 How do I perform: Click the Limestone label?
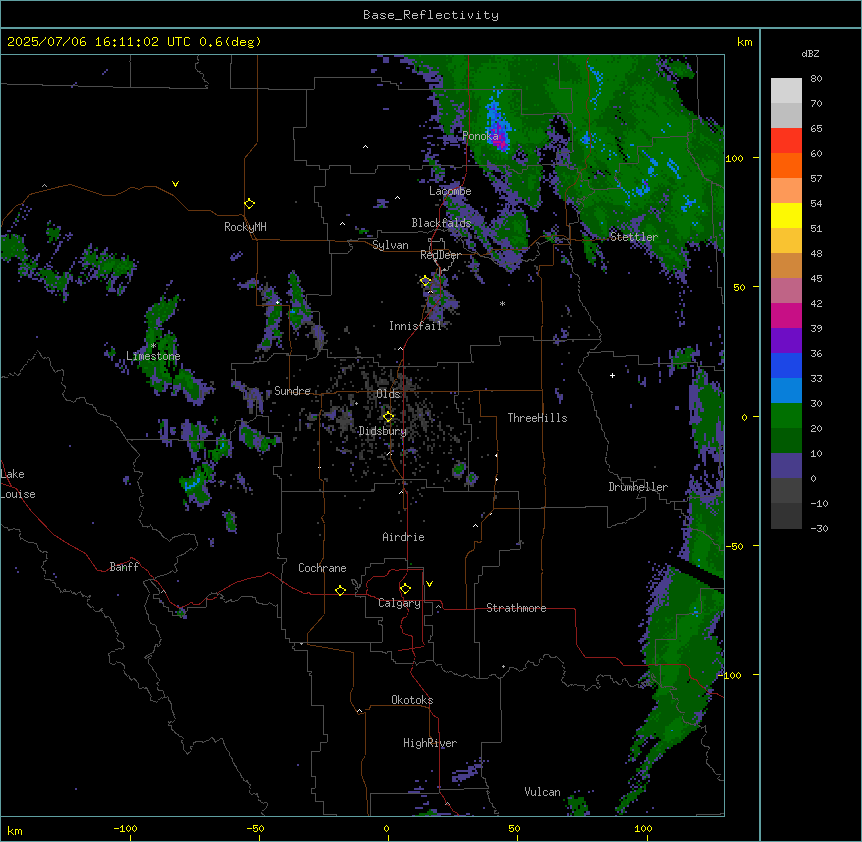(x=153, y=356)
